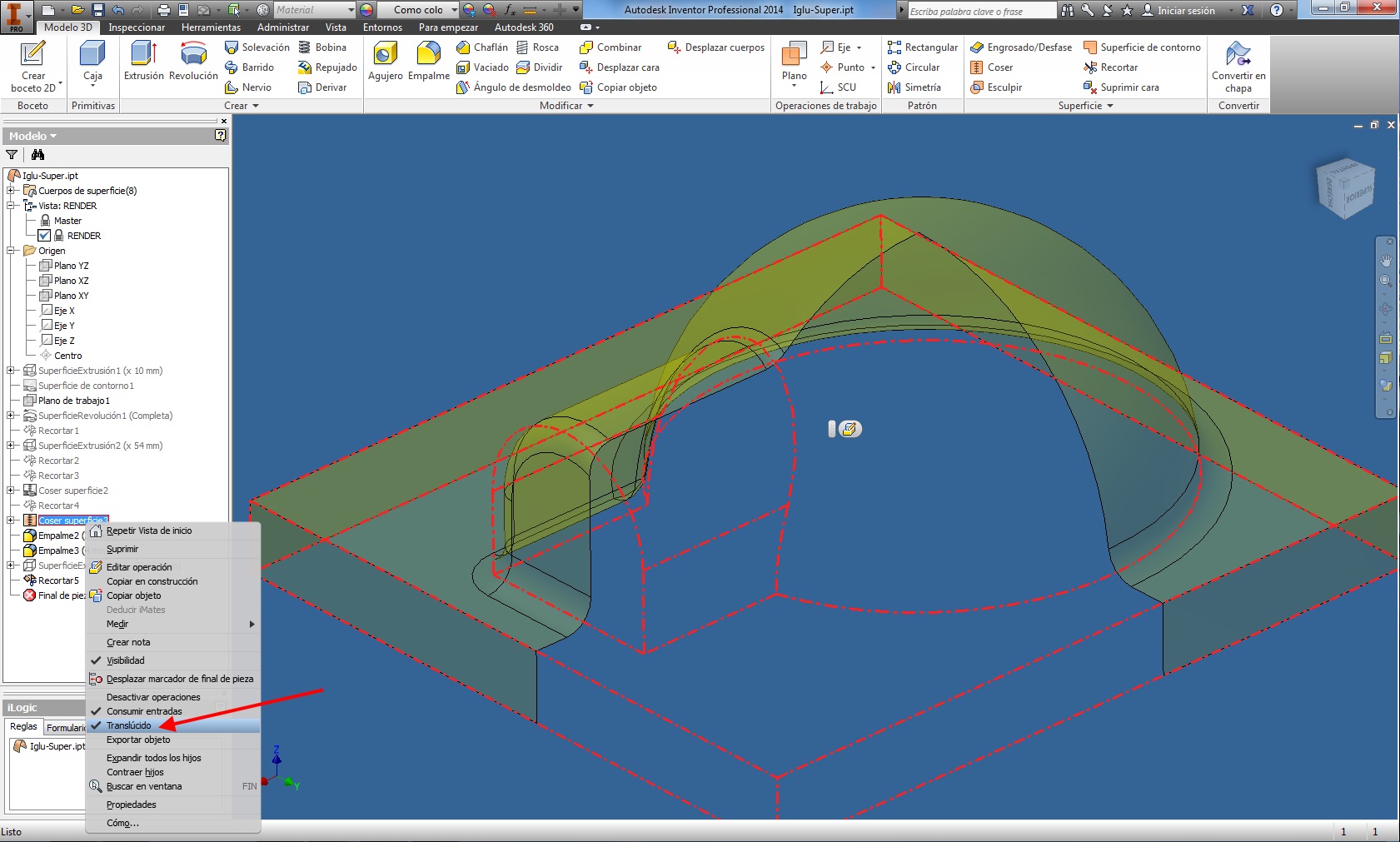Open the Administrar tab
Viewport: 1400px width, 842px height.
(283, 27)
